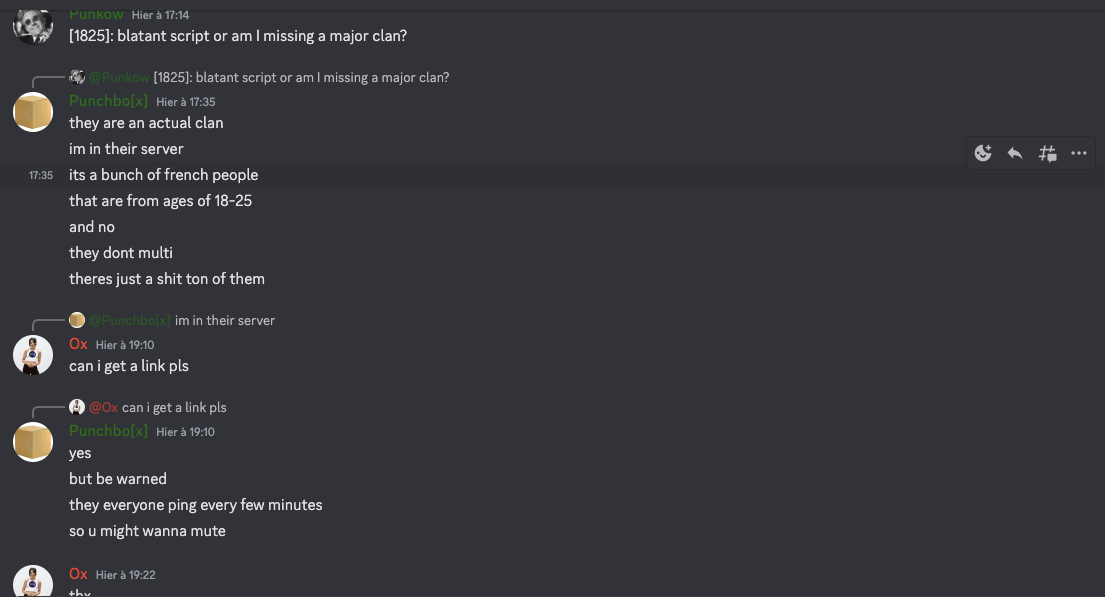Image resolution: width=1105 pixels, height=597 pixels.
Task: Jump to the replied "can i get a link pls" preview
Action: pyautogui.click(x=174, y=407)
